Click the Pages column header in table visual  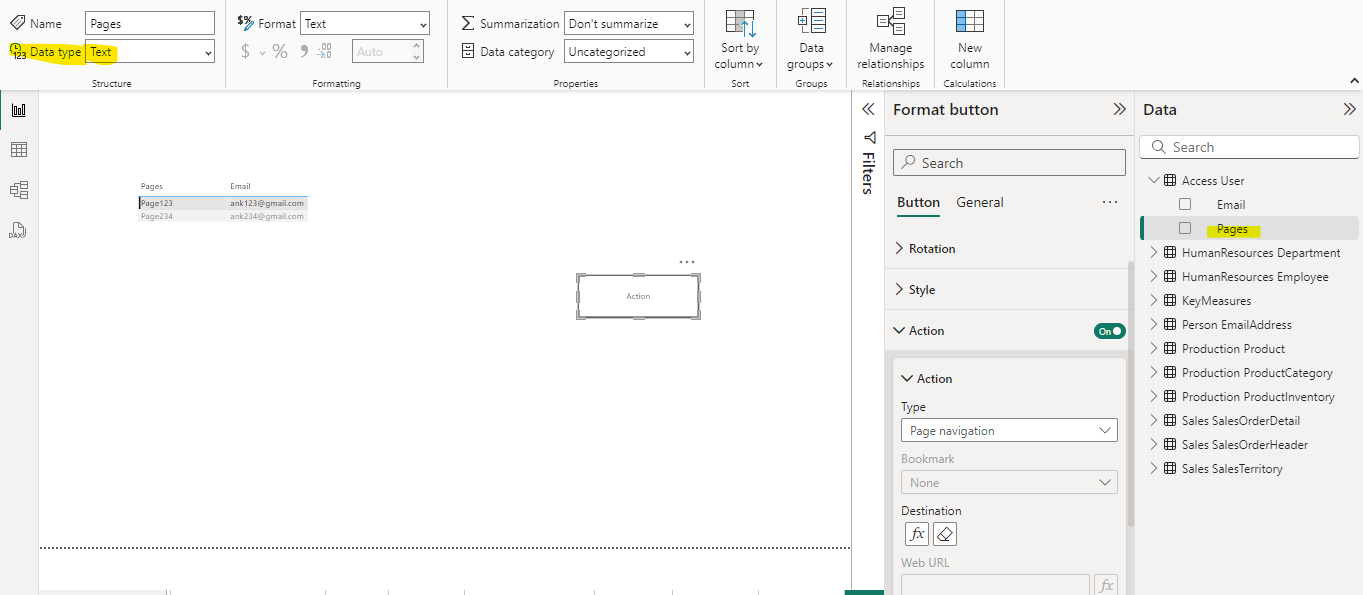click(152, 186)
